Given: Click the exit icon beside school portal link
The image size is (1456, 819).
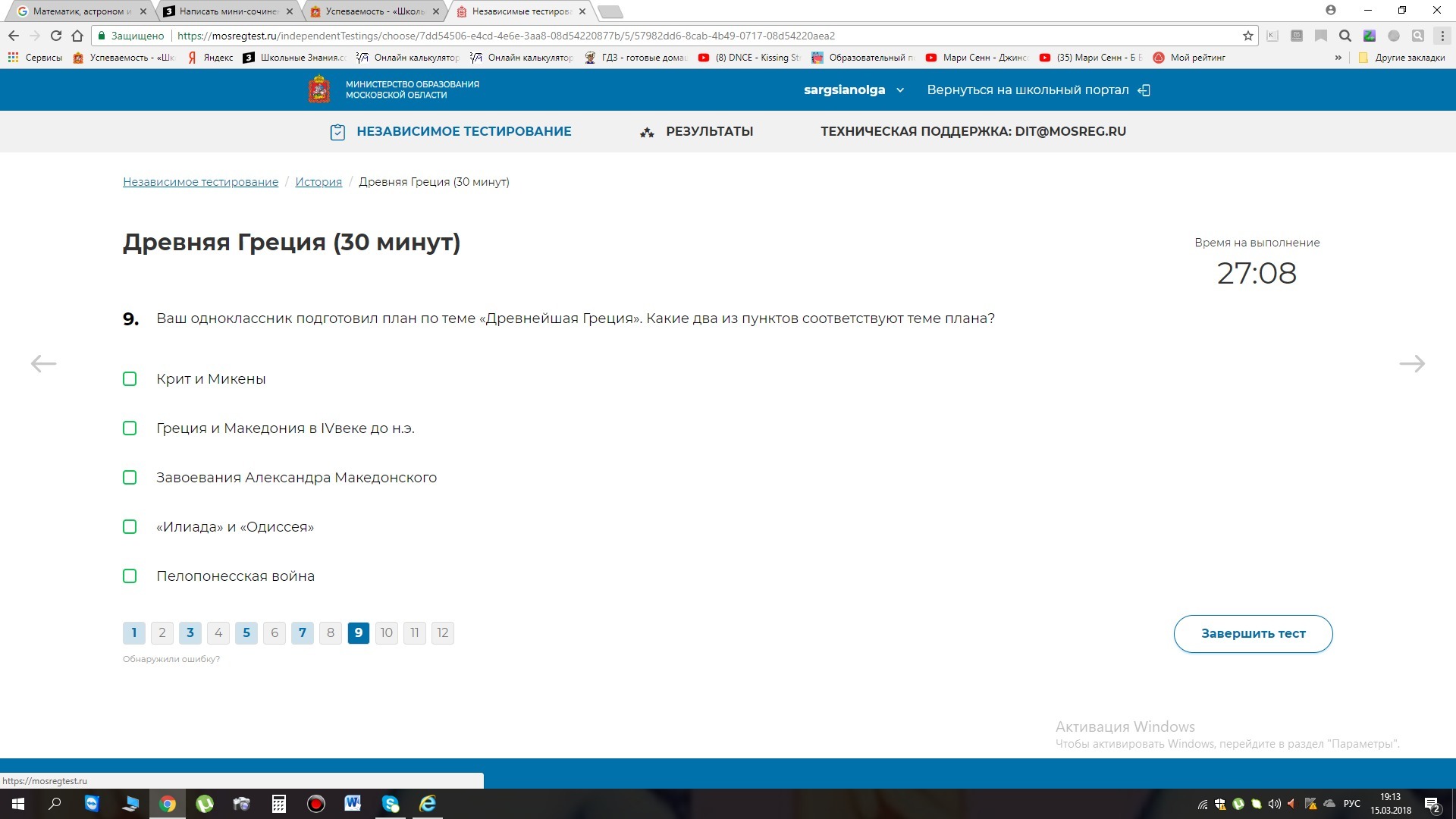Looking at the screenshot, I should pos(1144,90).
